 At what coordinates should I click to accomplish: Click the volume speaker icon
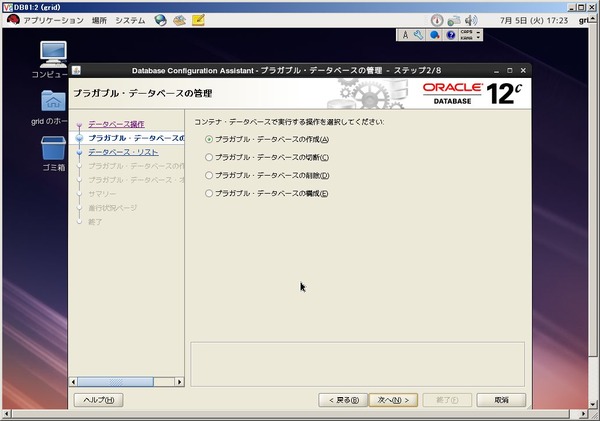[x=471, y=20]
